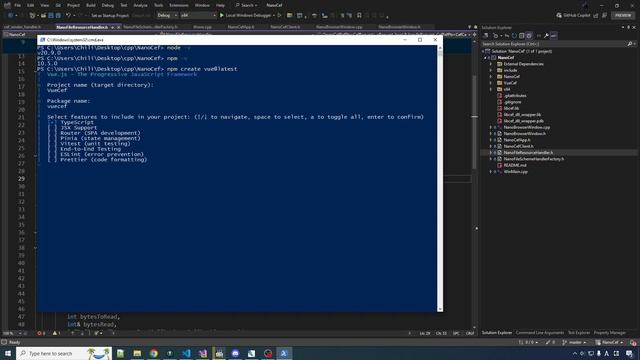Open Visual Studio Code from the taskbar
Screen dimensions: 640x360
186,353
